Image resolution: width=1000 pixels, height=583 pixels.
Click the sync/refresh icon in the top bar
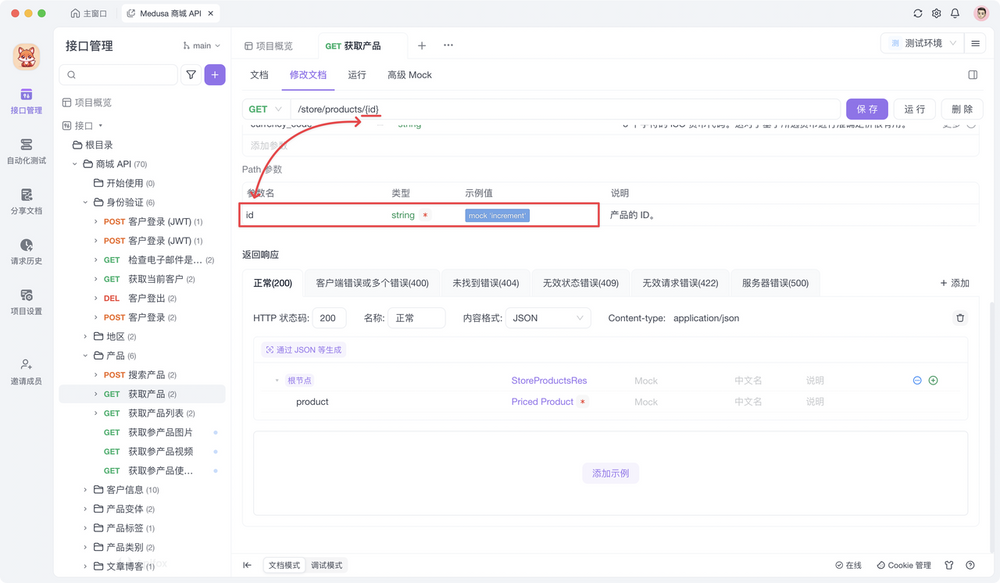click(x=916, y=14)
